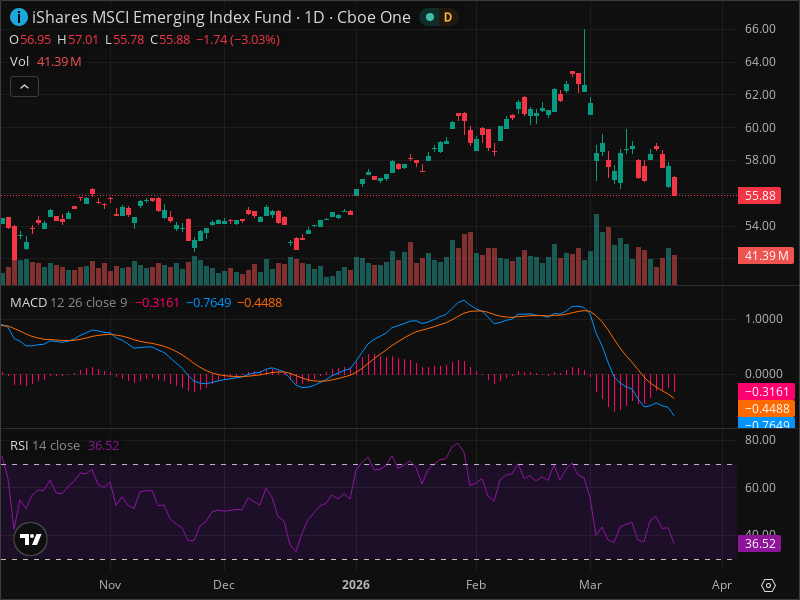Click the 66.00 price scale label
The width and height of the screenshot is (800, 600).
[x=760, y=29]
